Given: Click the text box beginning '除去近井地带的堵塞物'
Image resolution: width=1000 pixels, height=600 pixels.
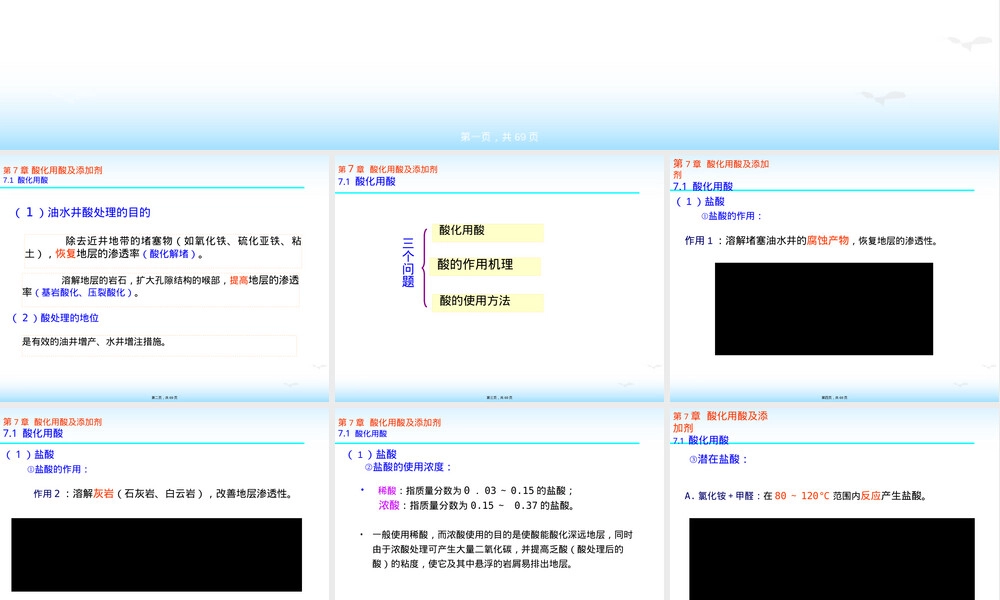Looking at the screenshot, I should tap(163, 250).
